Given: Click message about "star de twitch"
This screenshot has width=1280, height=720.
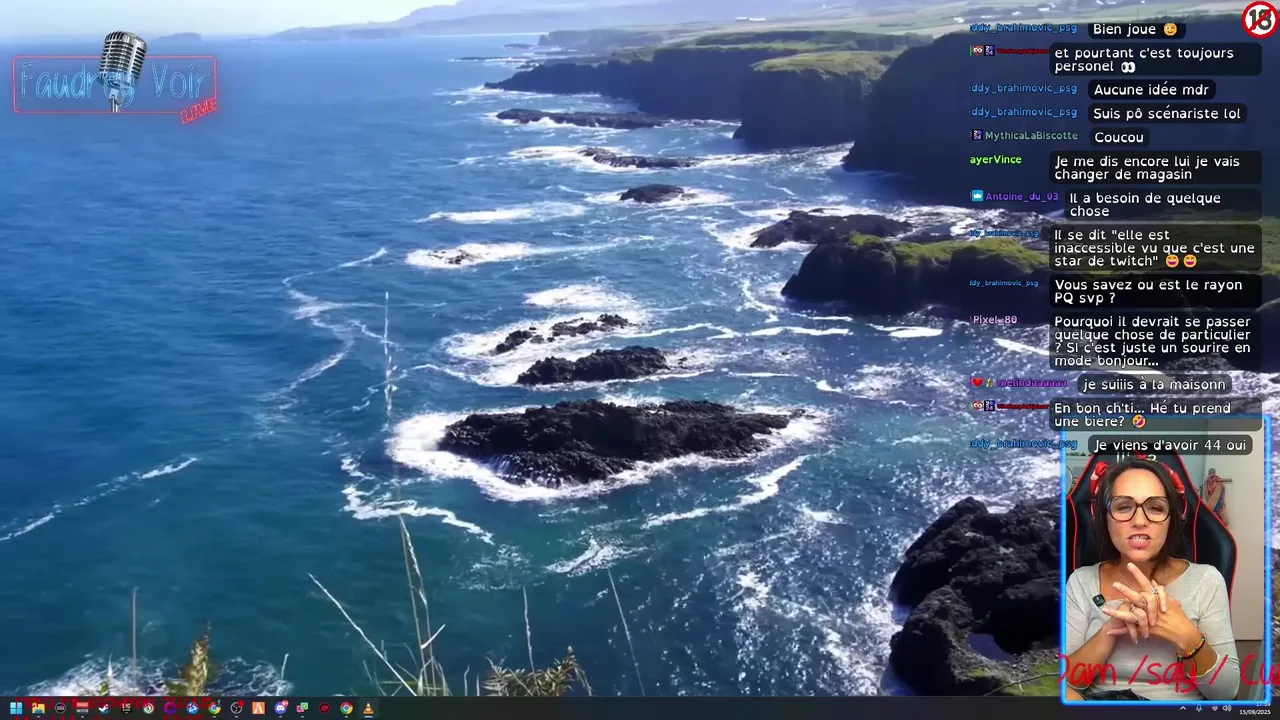Looking at the screenshot, I should 1153,248.
